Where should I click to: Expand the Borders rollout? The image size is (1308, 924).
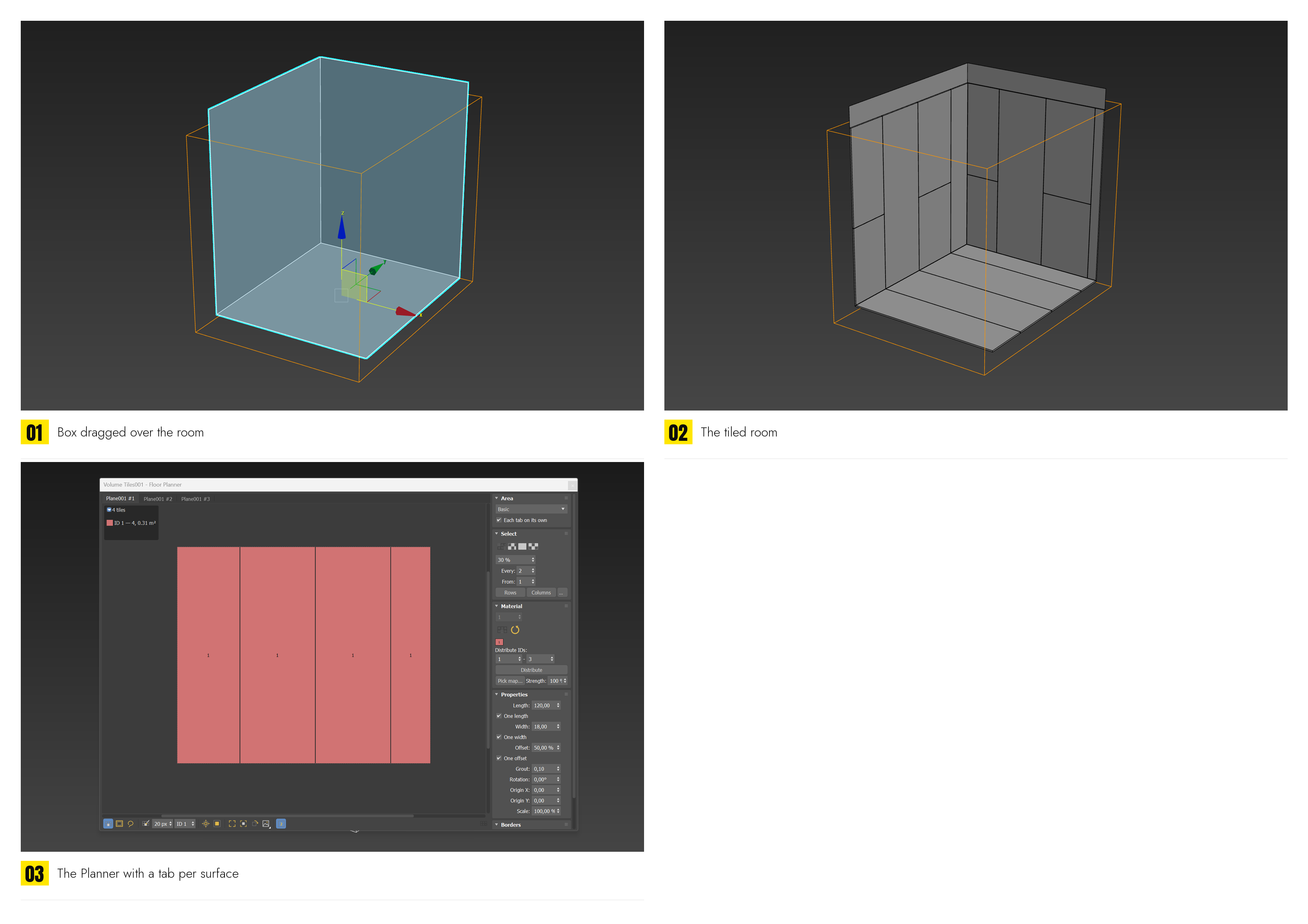(x=496, y=825)
